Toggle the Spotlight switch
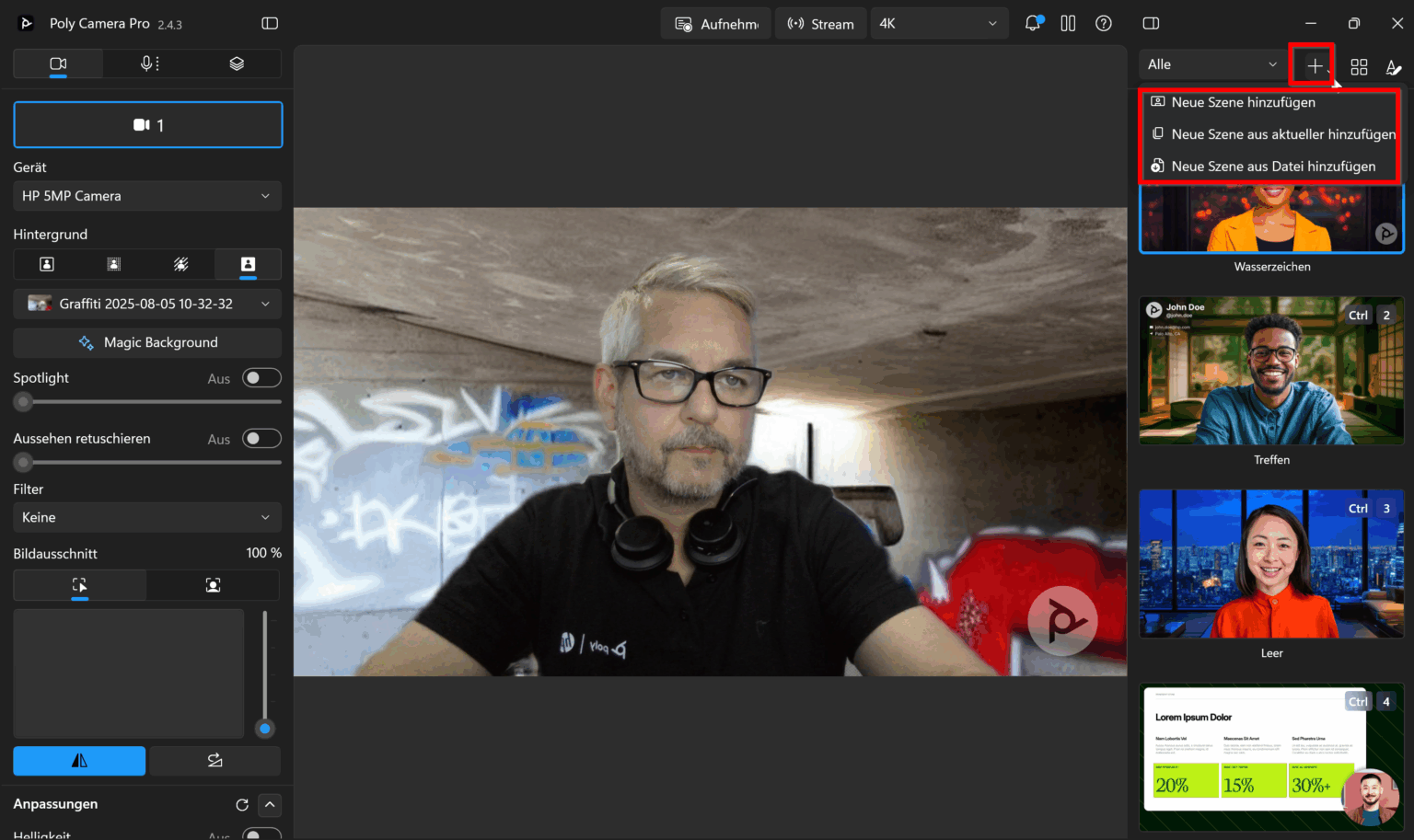The width and height of the screenshot is (1414, 840). click(x=261, y=378)
